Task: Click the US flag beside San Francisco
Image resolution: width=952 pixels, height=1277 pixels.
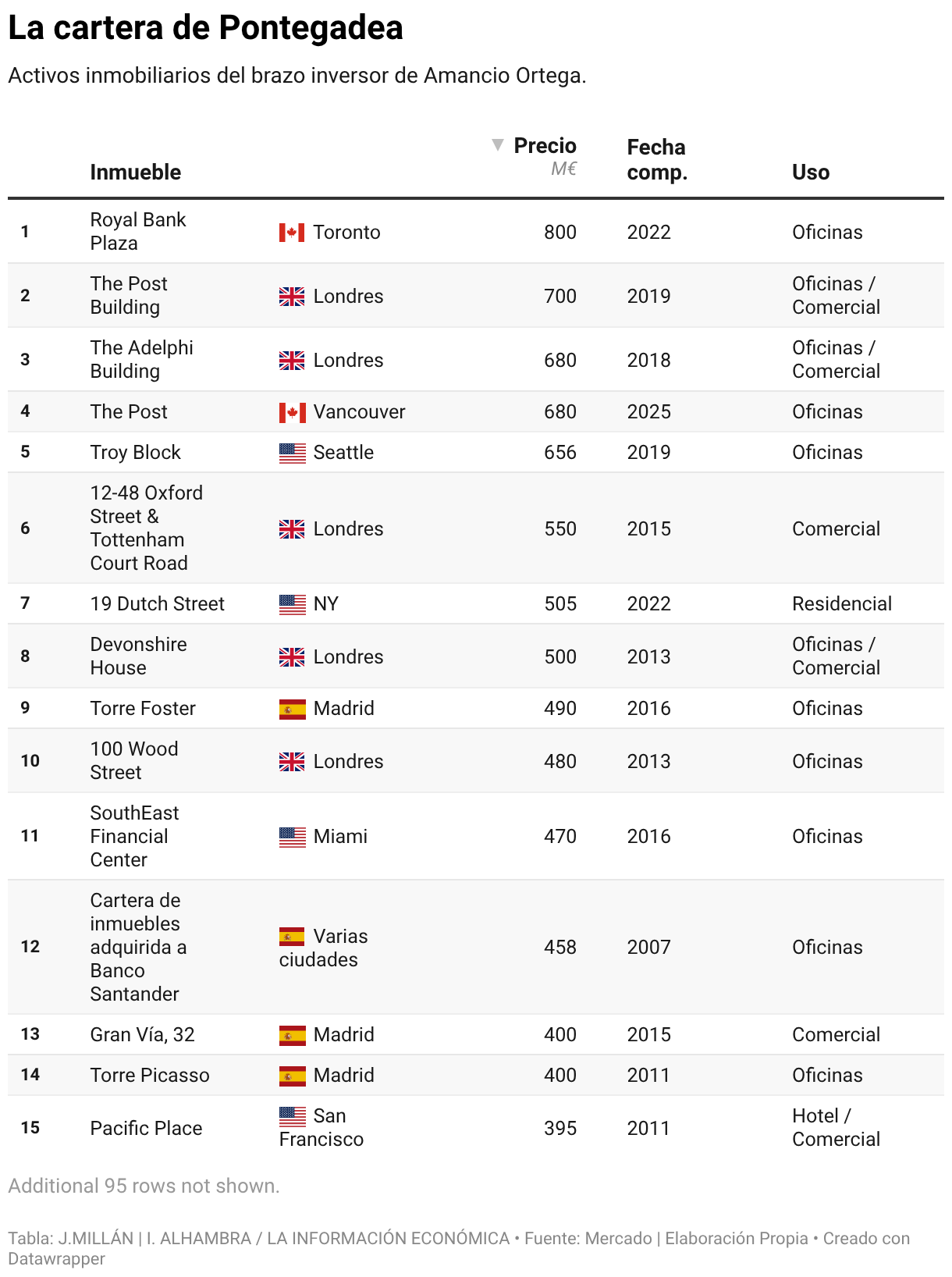Action: pyautogui.click(x=292, y=1116)
